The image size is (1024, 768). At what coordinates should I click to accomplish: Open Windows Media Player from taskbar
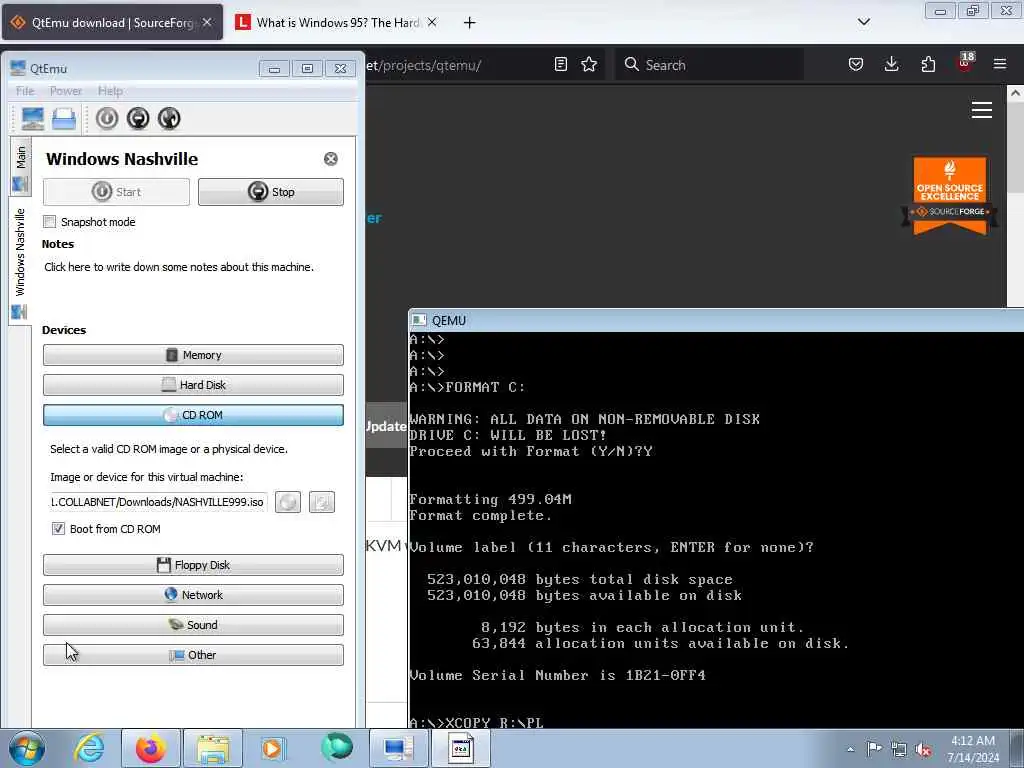pyautogui.click(x=273, y=748)
